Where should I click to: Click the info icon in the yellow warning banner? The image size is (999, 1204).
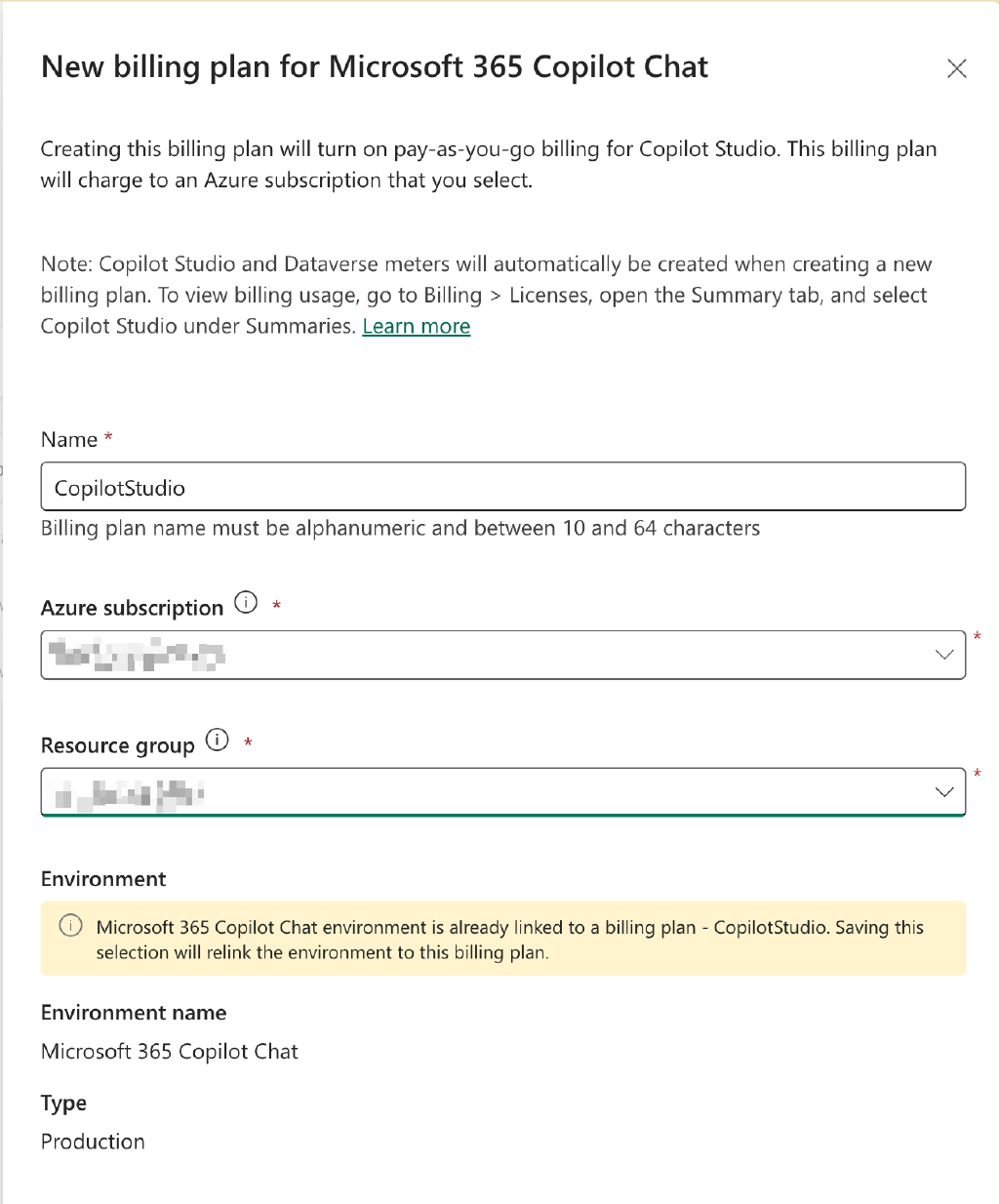(69, 926)
